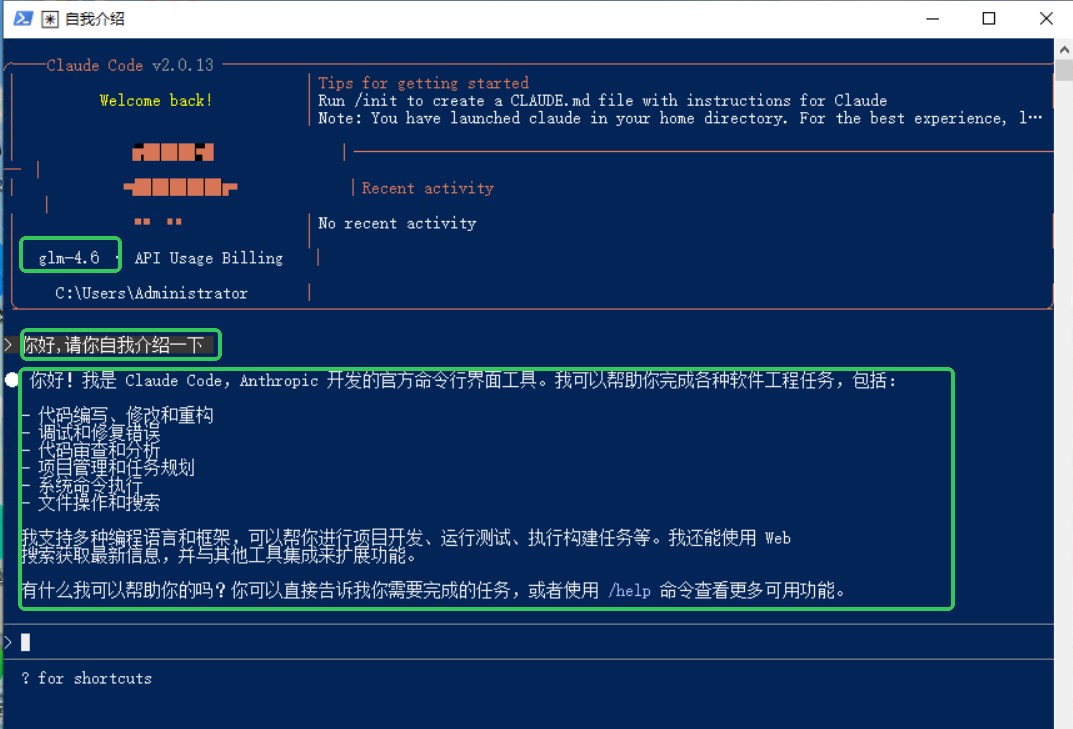Click the Claude pixel mascot logo
The width and height of the screenshot is (1073, 729).
tap(180, 185)
